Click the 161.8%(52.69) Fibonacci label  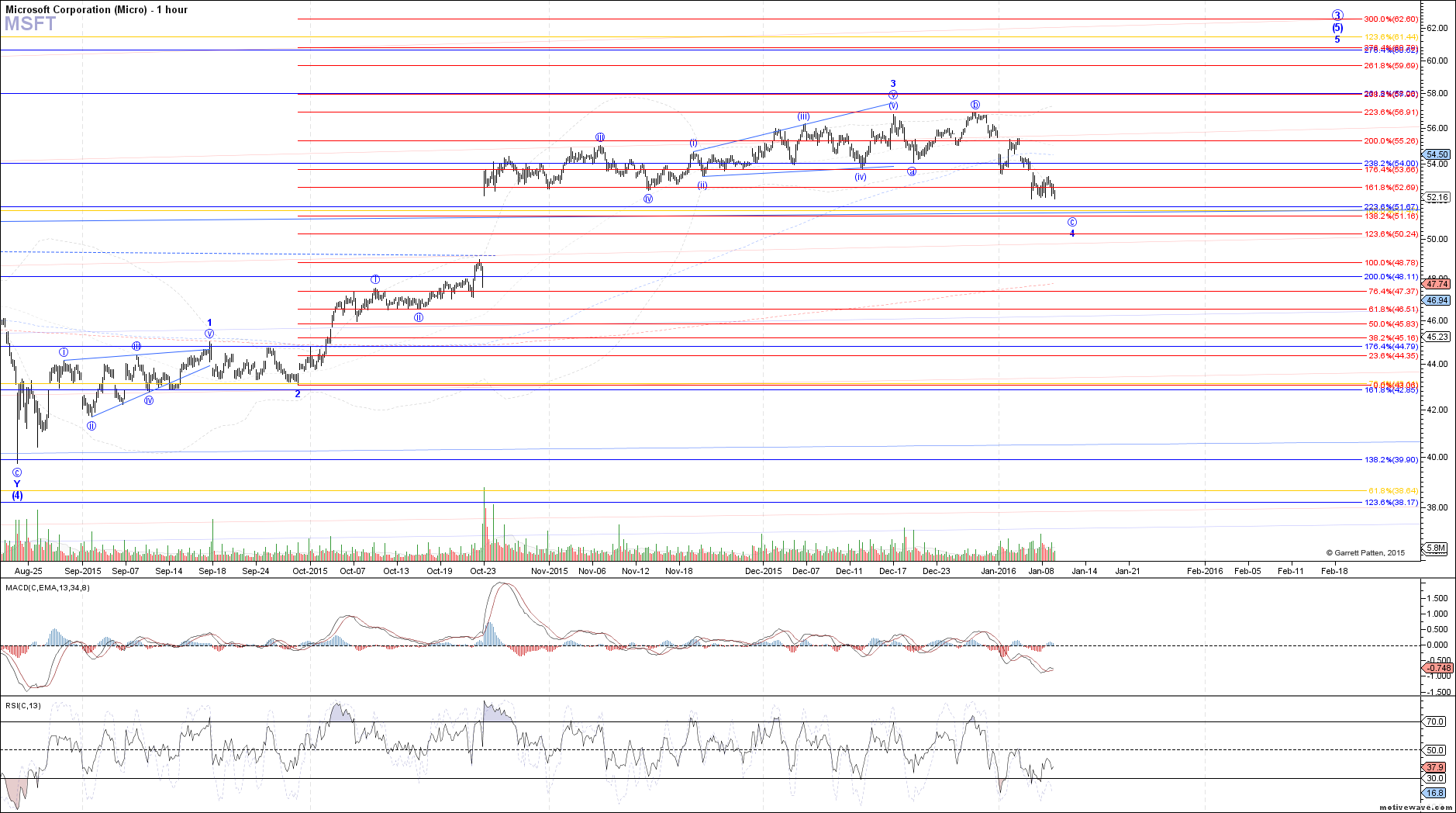(x=1391, y=187)
